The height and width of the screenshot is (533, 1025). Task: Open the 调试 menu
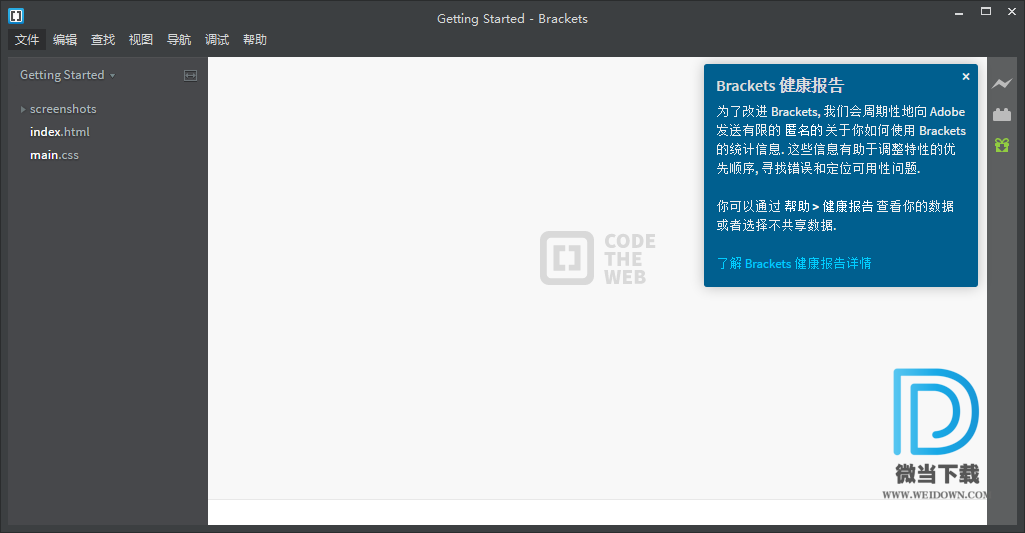(216, 40)
